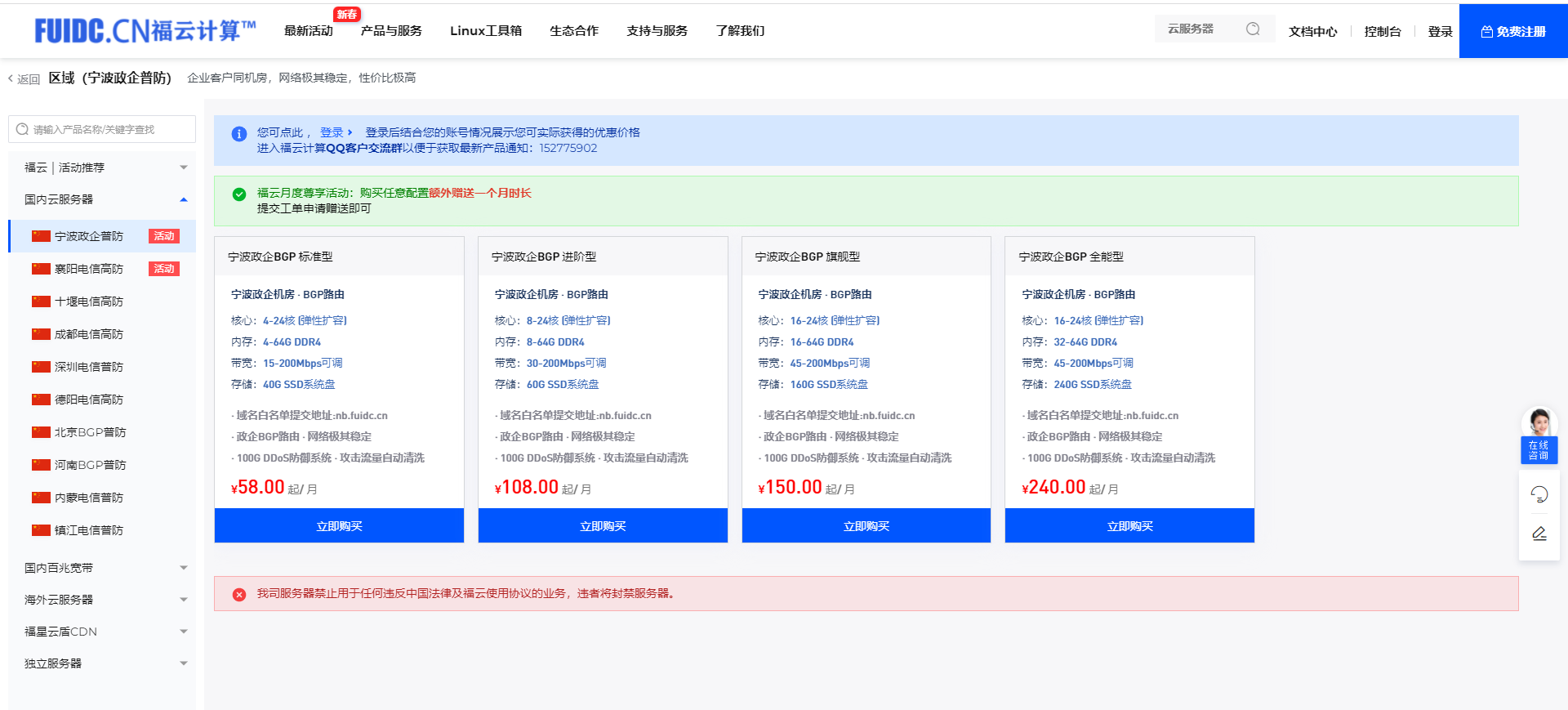
Task: Click the flag icon beside 宁波政企普防
Action: click(x=41, y=236)
